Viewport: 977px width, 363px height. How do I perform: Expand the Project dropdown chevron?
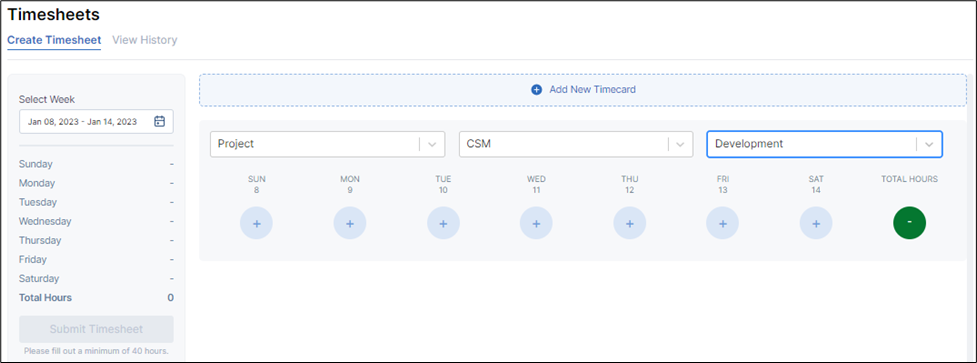(432, 144)
